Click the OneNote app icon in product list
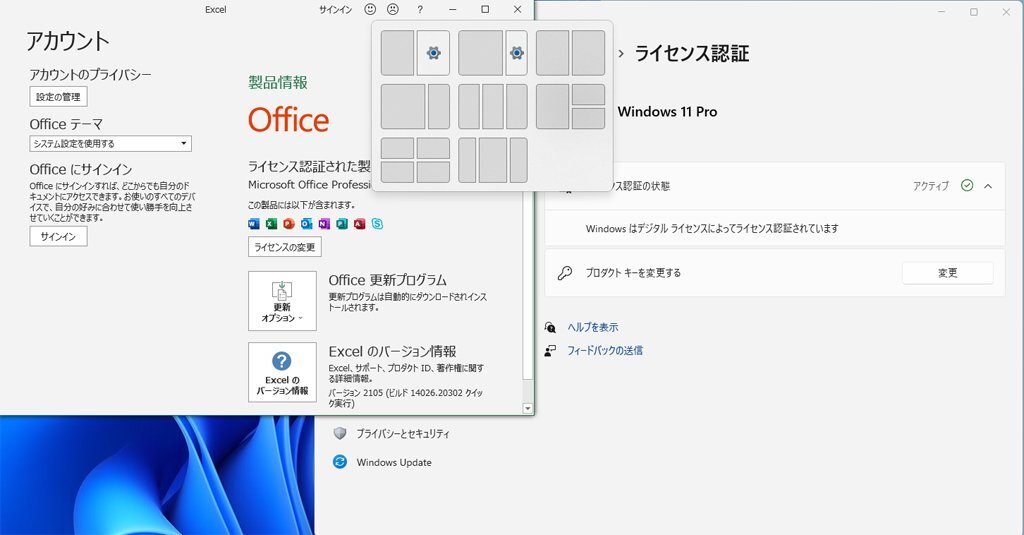 324,224
